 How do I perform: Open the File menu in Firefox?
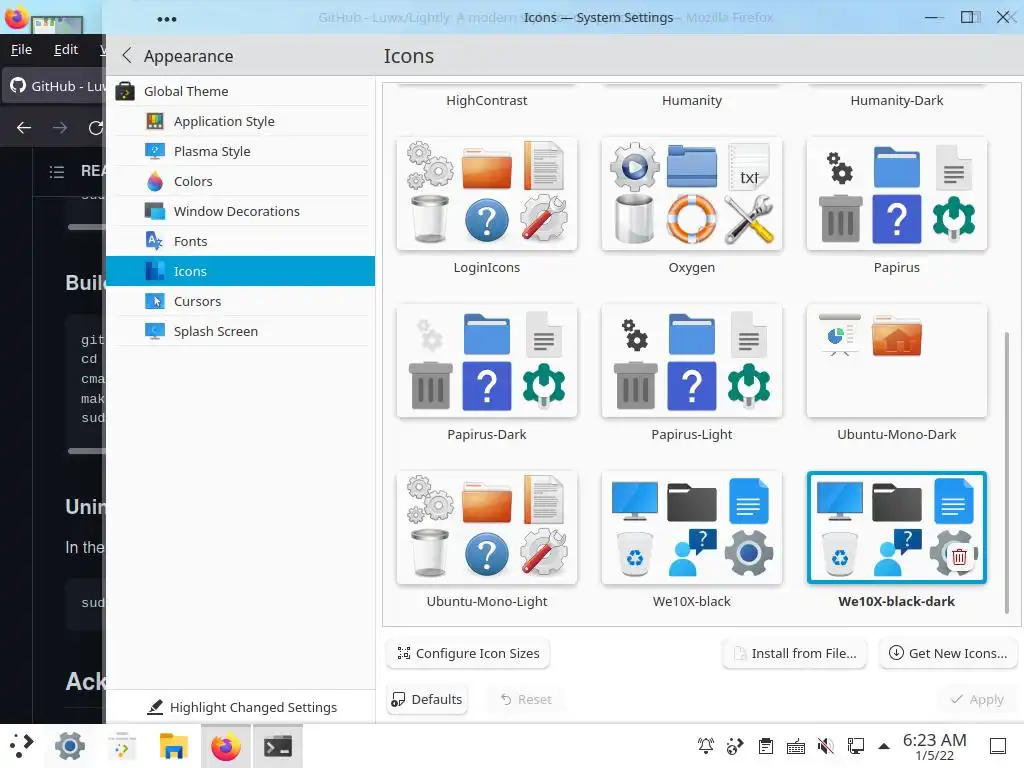21,50
